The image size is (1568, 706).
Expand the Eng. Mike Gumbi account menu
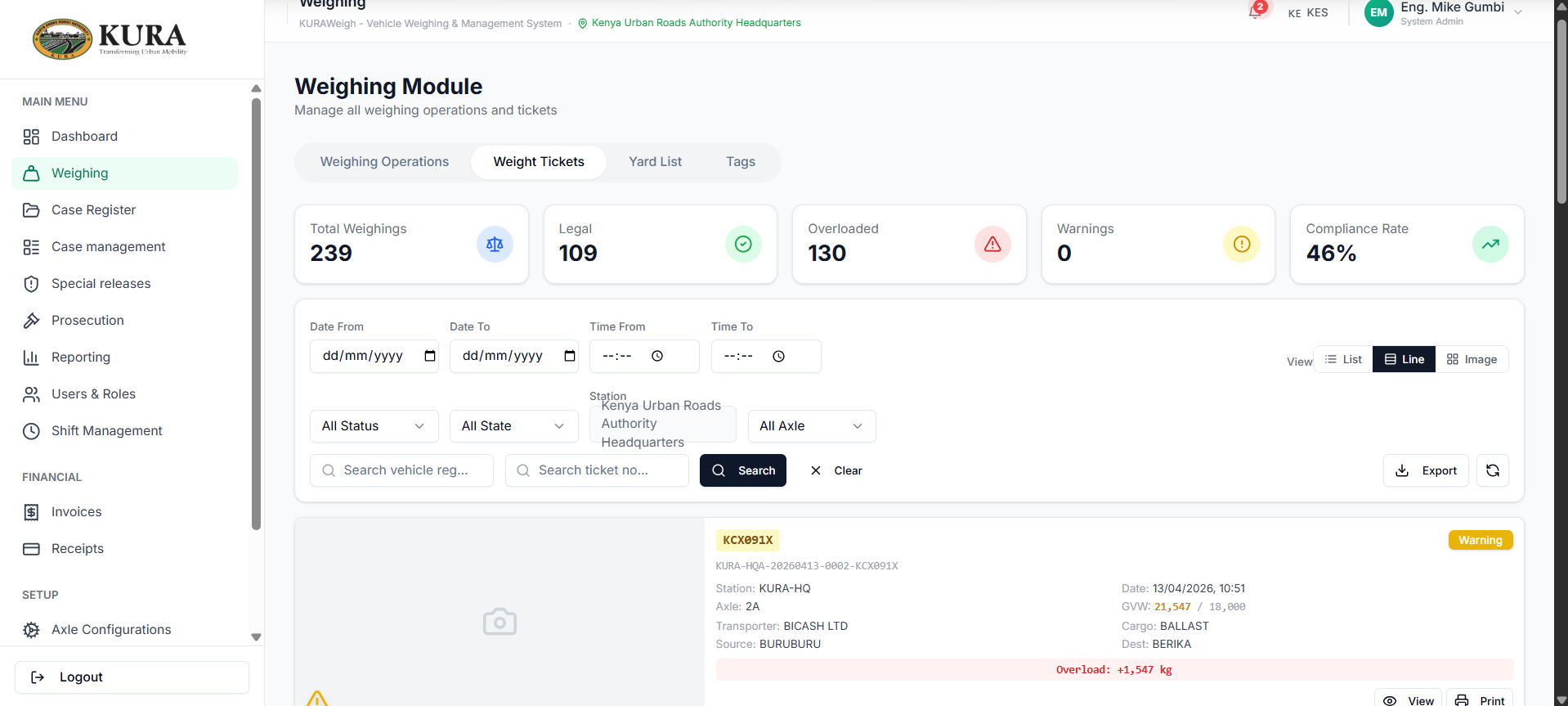point(1443,12)
